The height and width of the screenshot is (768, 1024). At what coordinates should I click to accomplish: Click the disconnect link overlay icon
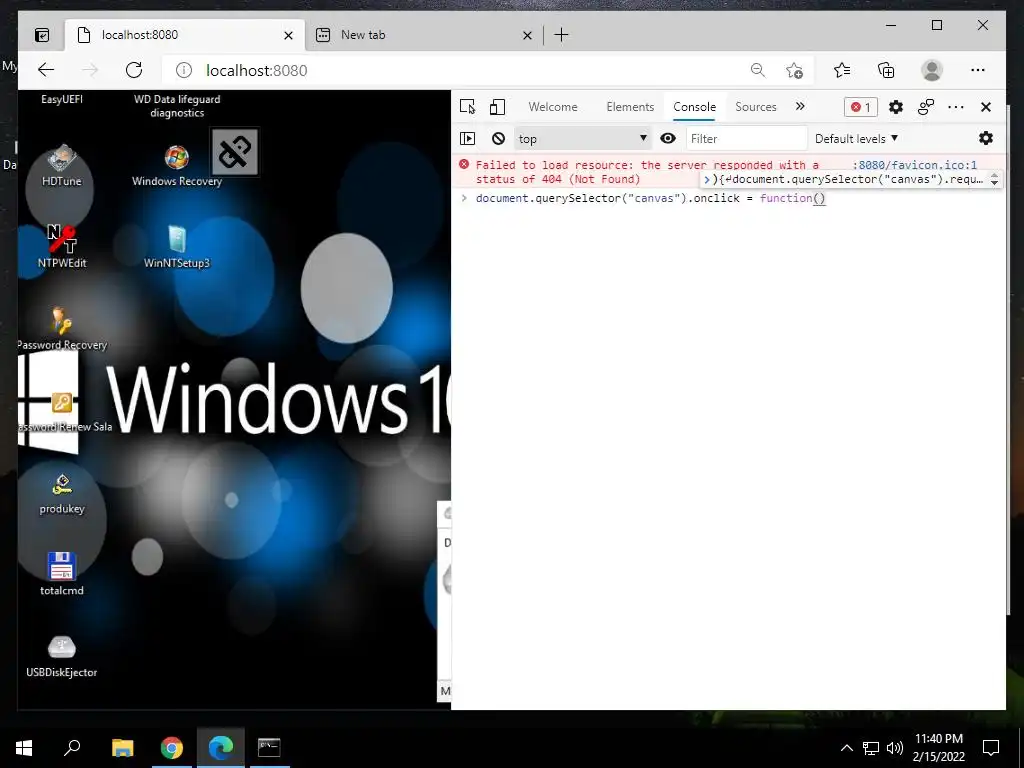(x=235, y=152)
